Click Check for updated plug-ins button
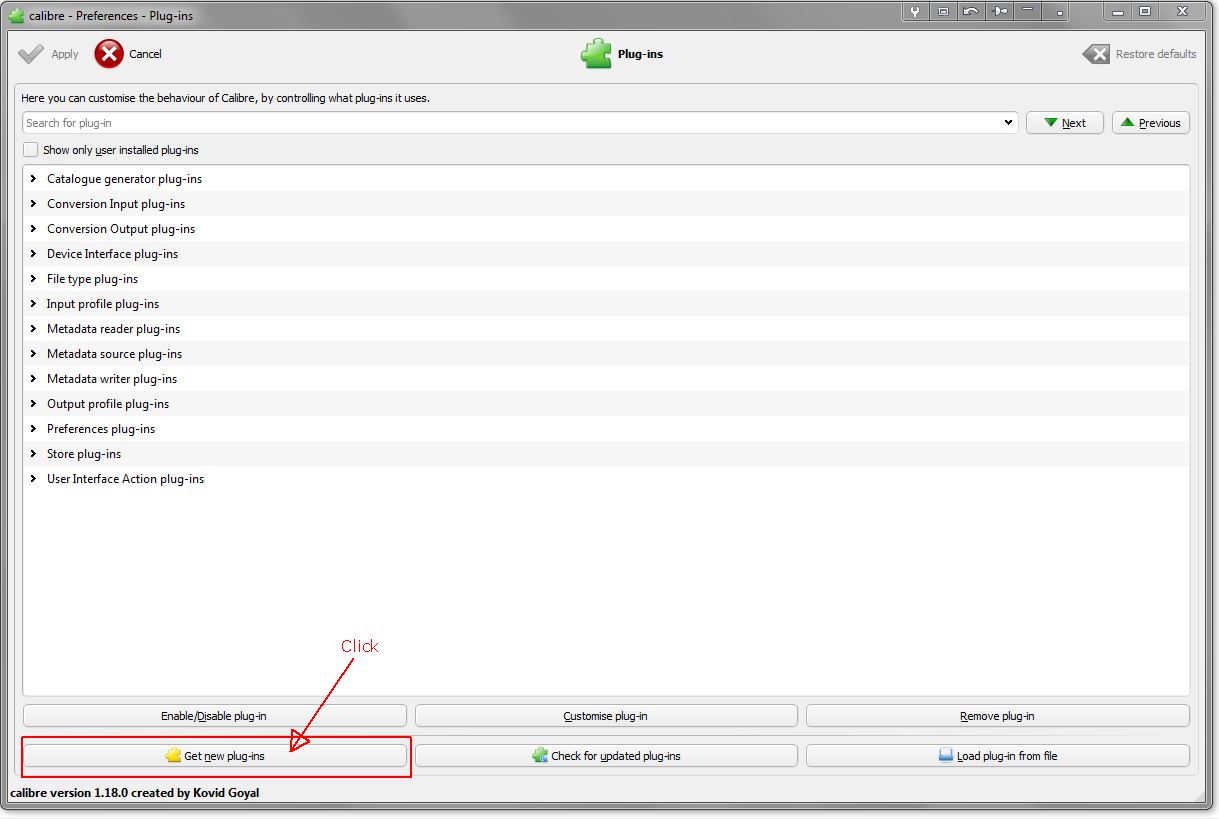Image resolution: width=1219 pixels, height=819 pixels. click(x=606, y=756)
